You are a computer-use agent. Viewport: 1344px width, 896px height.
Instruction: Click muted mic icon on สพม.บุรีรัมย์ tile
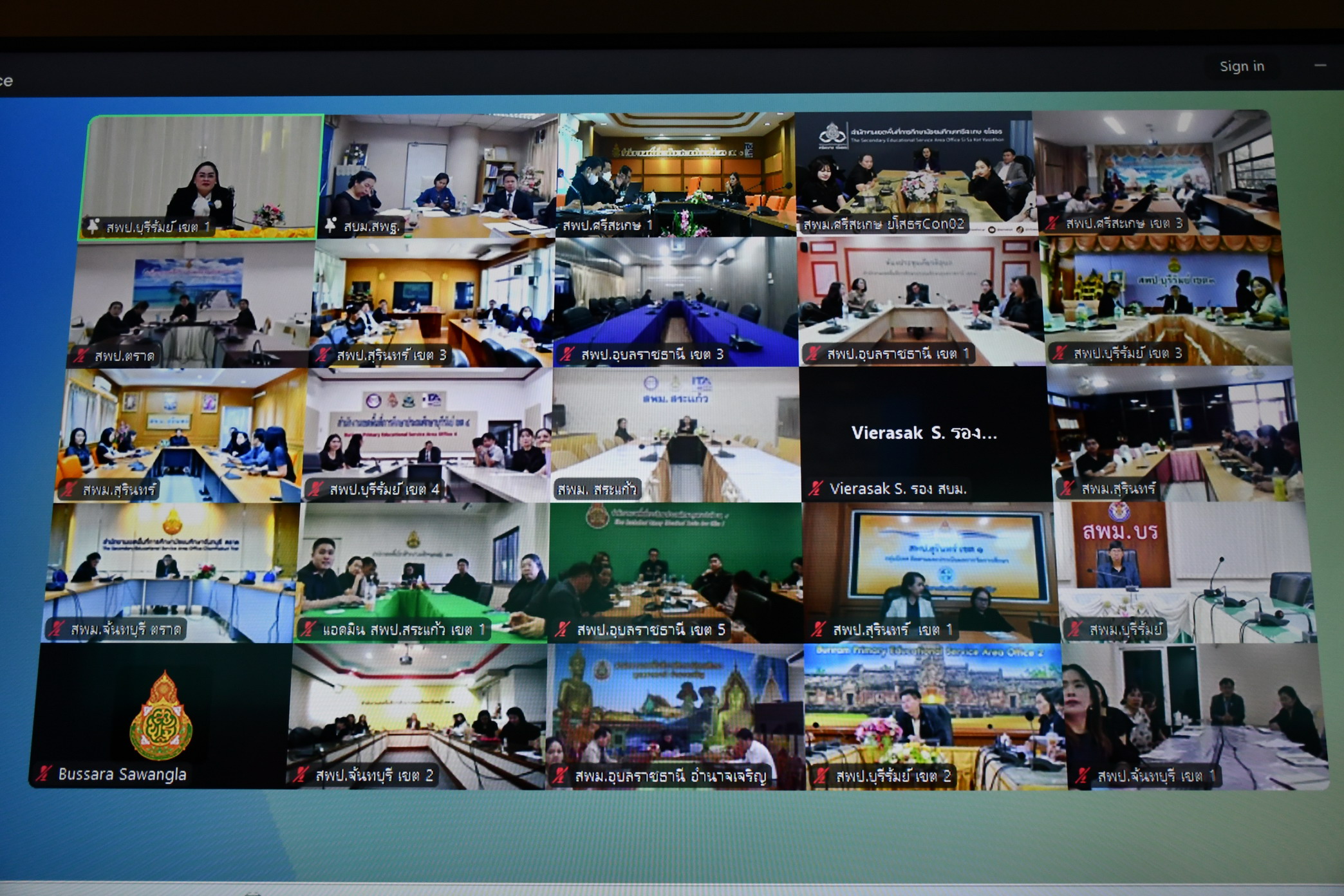point(1074,629)
